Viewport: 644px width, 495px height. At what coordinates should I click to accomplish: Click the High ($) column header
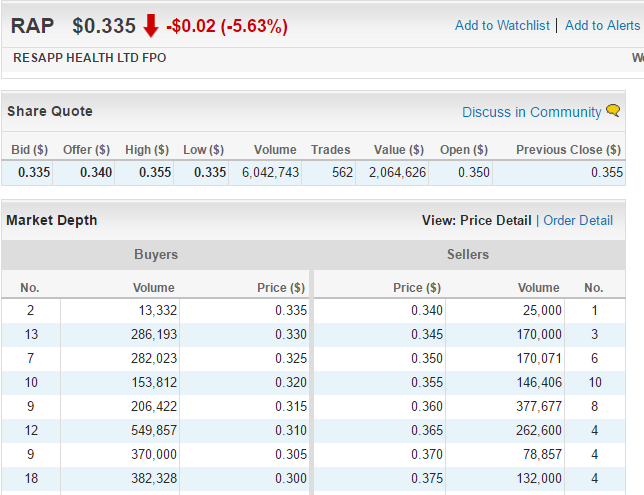click(147, 150)
